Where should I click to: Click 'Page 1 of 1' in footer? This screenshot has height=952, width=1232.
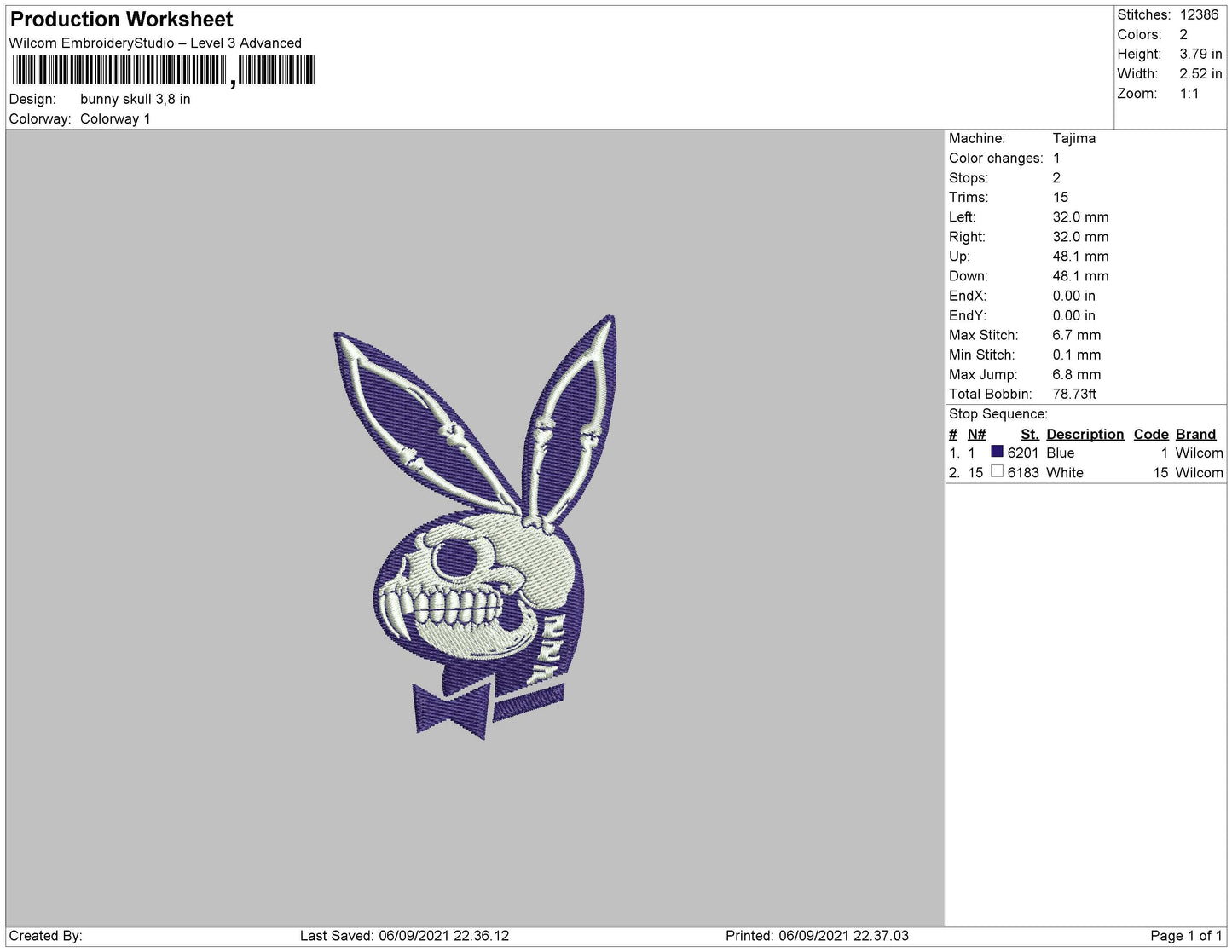tap(1186, 936)
